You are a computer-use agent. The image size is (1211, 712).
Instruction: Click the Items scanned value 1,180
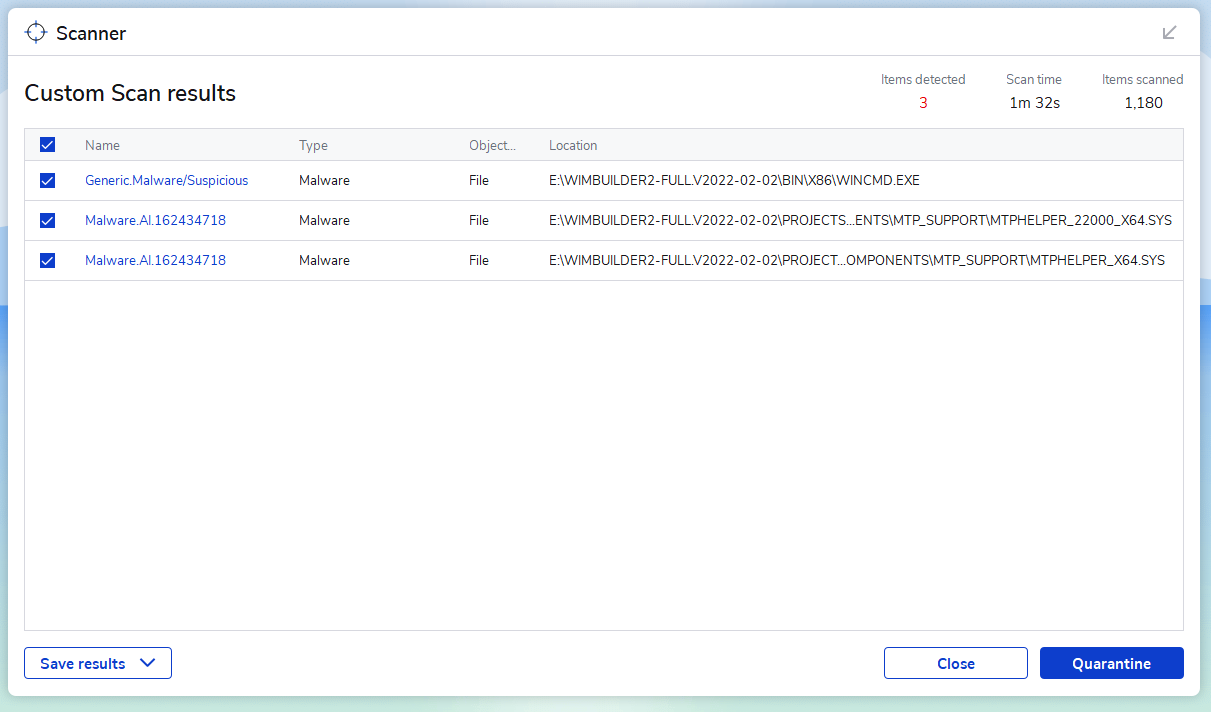coord(1143,103)
